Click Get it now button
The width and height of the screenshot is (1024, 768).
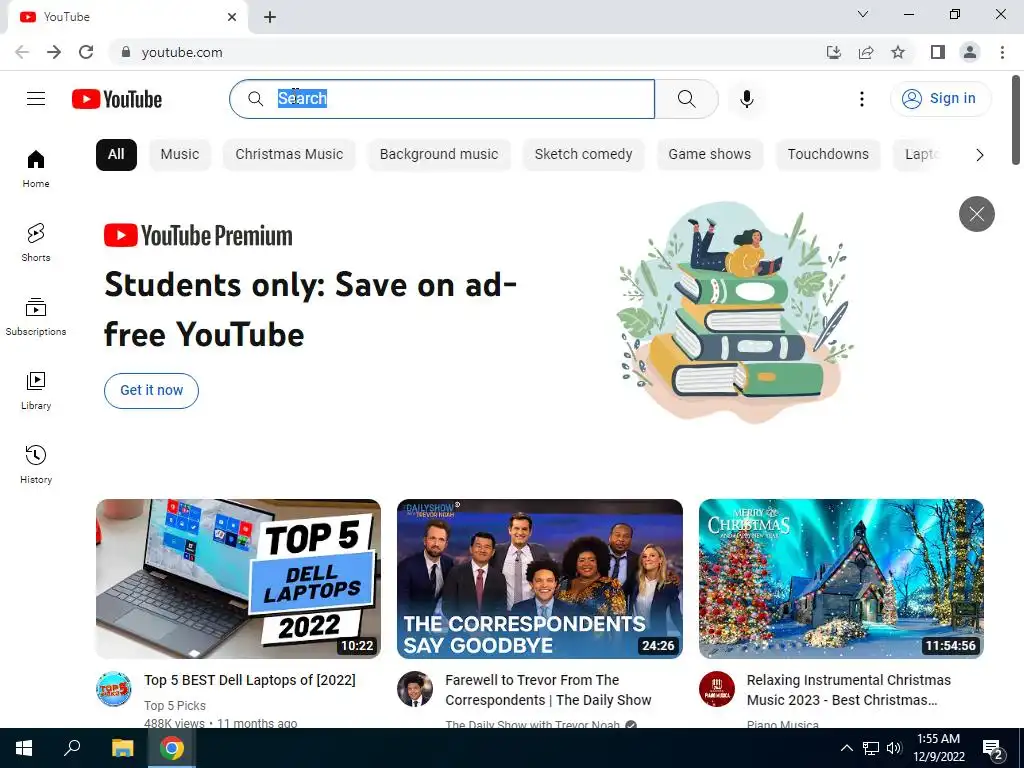[x=152, y=391]
